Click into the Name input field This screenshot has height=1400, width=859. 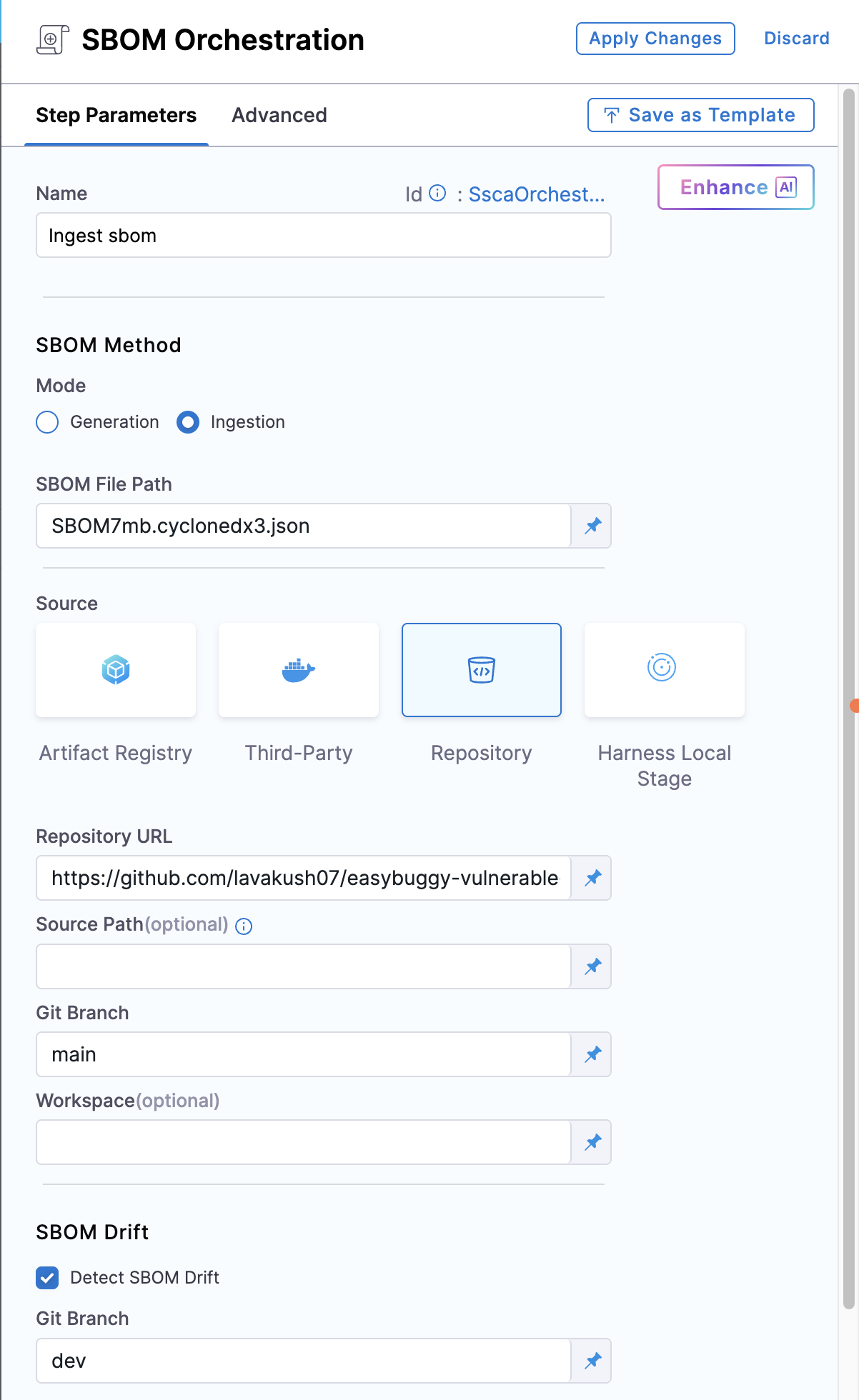[x=323, y=236]
